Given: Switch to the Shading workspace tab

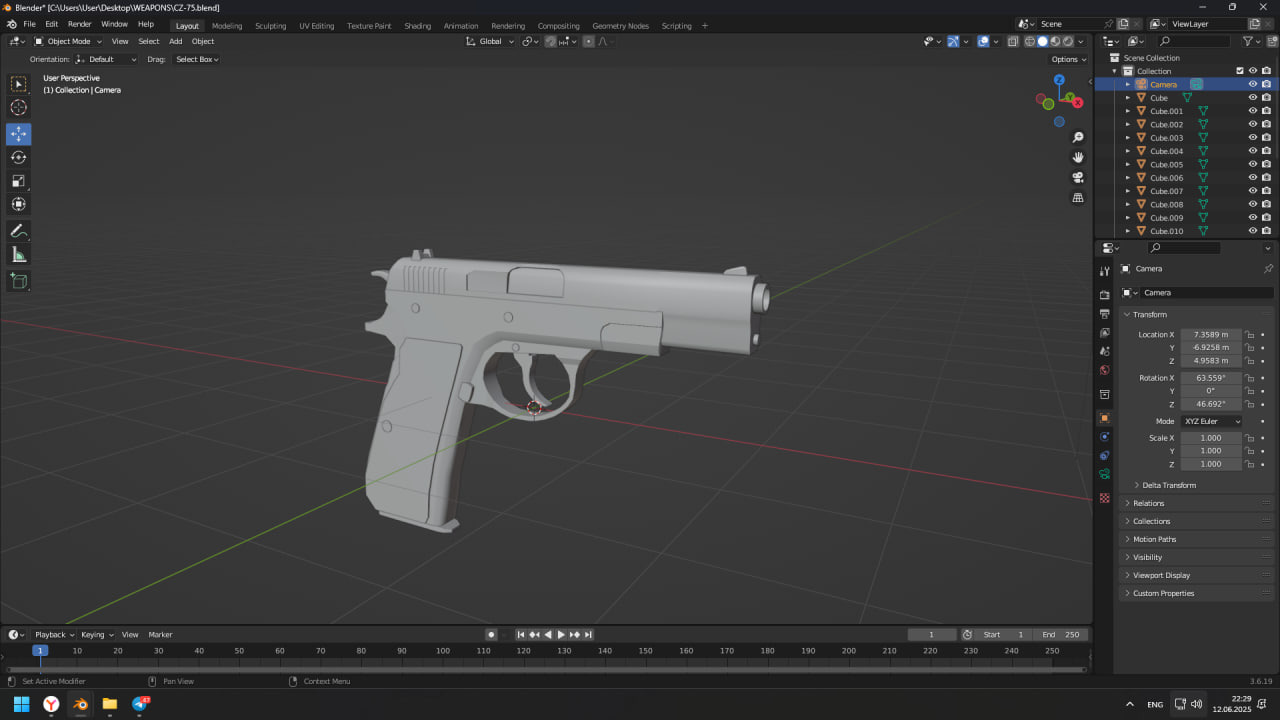Looking at the screenshot, I should point(417,26).
